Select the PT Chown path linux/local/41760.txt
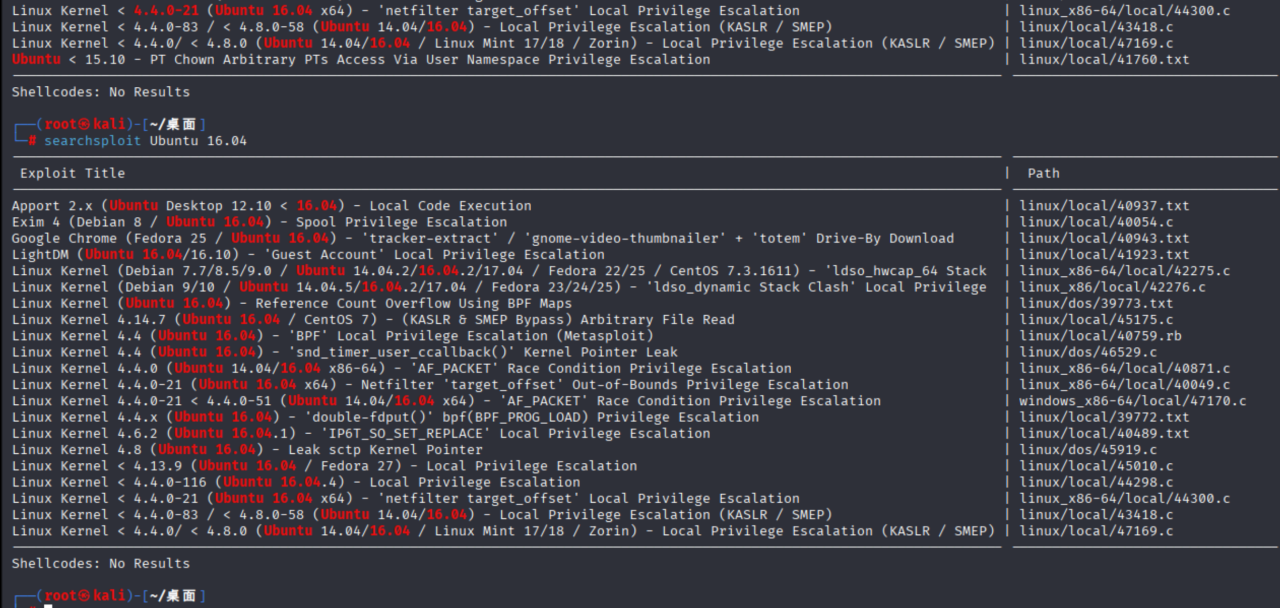The width and height of the screenshot is (1280, 608). tap(1104, 59)
